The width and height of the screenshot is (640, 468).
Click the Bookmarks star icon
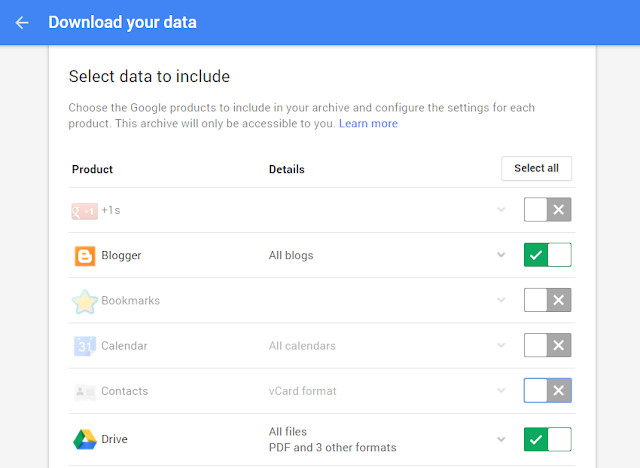[84, 302]
